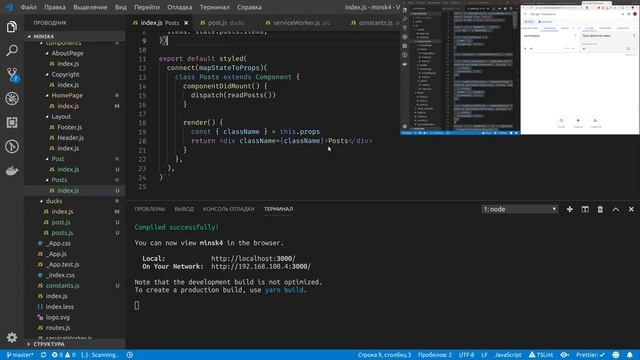Click the eye icon in status bar
The height and width of the screenshot is (360, 640).
(x=564, y=355)
